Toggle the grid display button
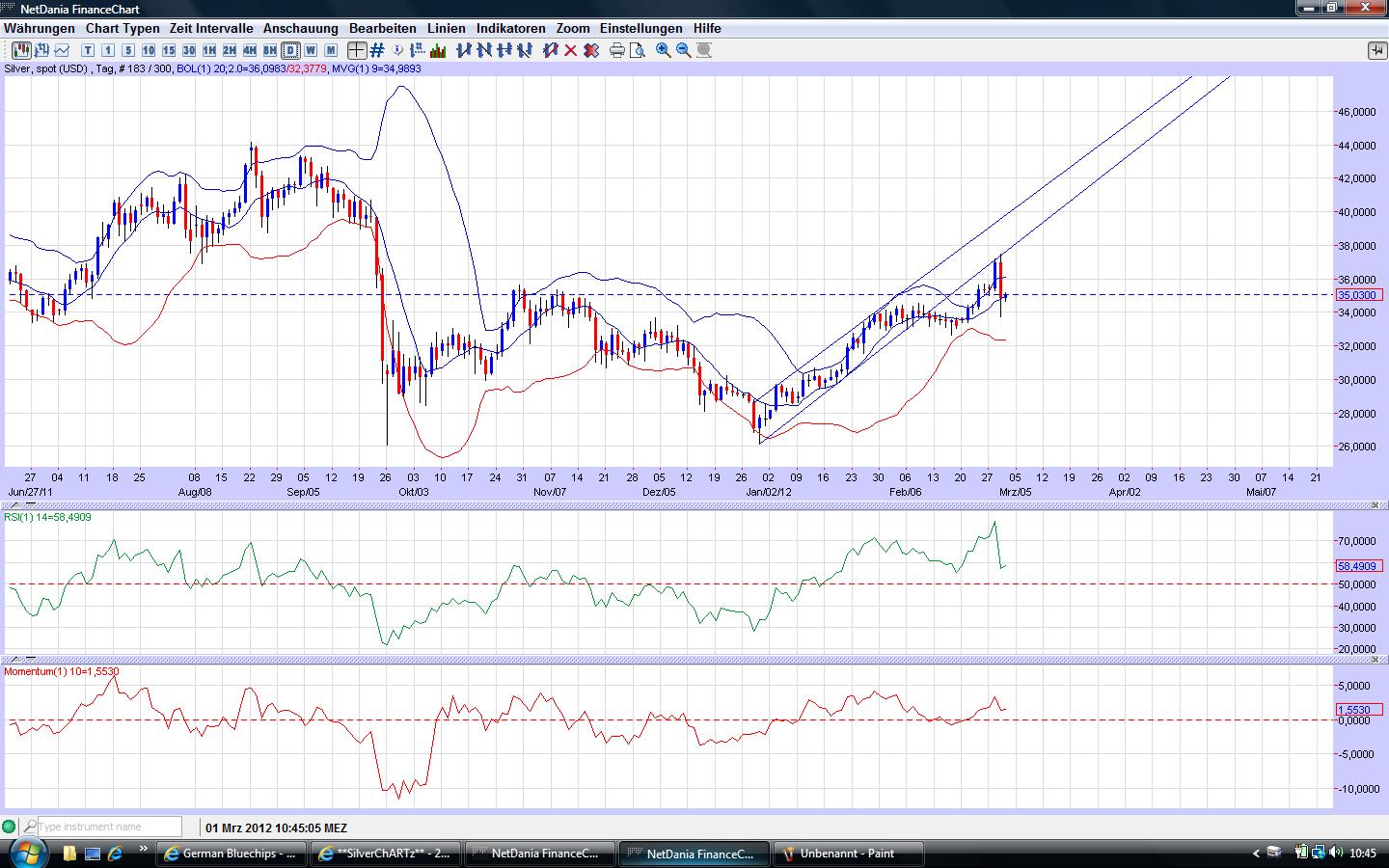 [377, 50]
